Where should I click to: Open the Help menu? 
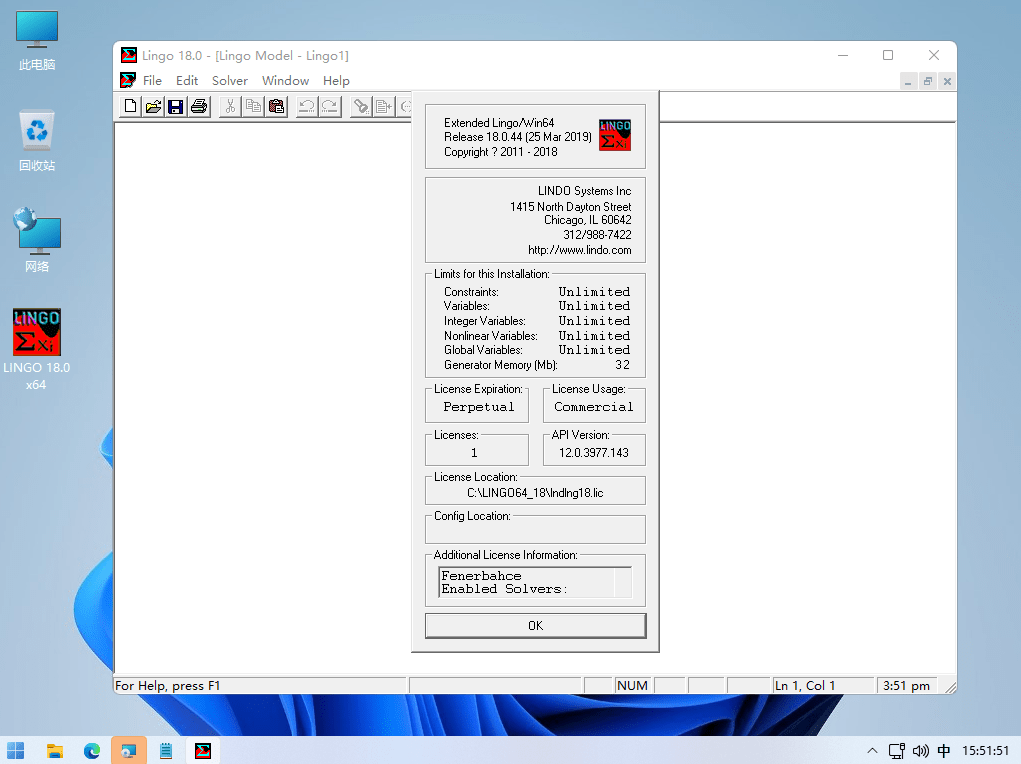[x=336, y=81]
